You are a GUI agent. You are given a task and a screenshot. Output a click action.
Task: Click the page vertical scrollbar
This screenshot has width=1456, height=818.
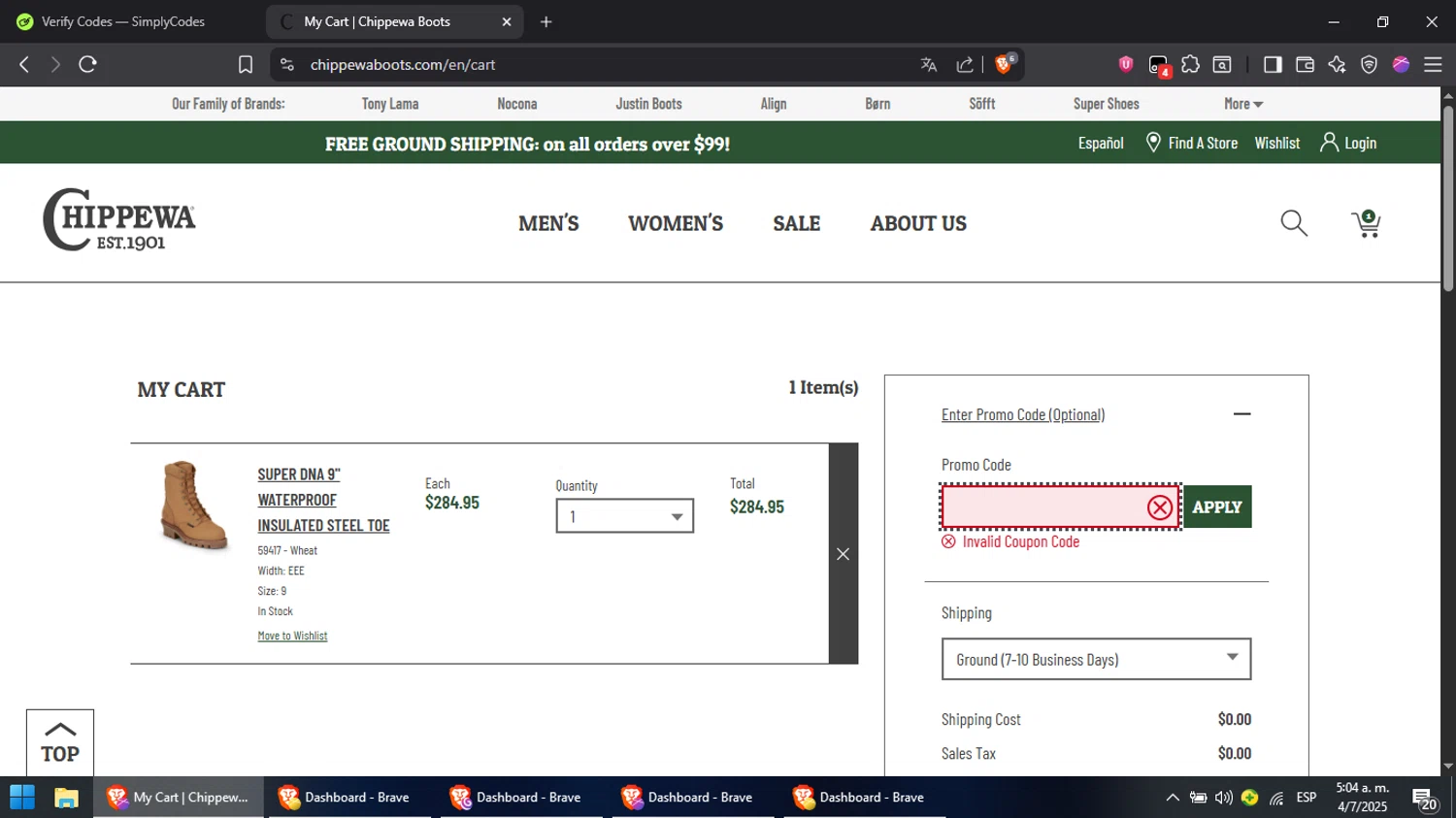[x=1448, y=199]
